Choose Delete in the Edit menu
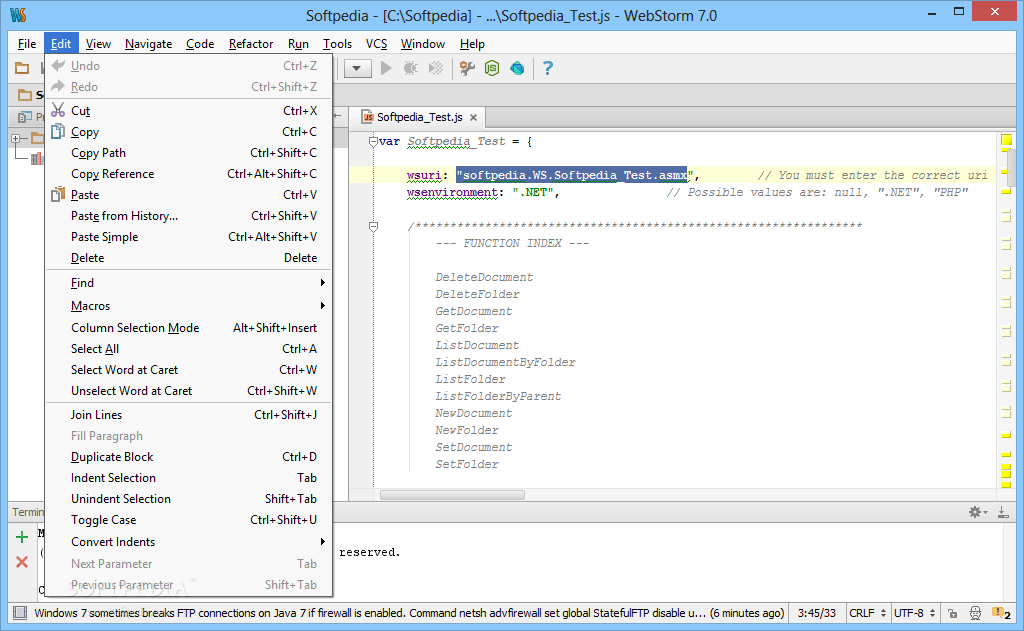Viewport: 1024px width, 631px height. (x=189, y=258)
